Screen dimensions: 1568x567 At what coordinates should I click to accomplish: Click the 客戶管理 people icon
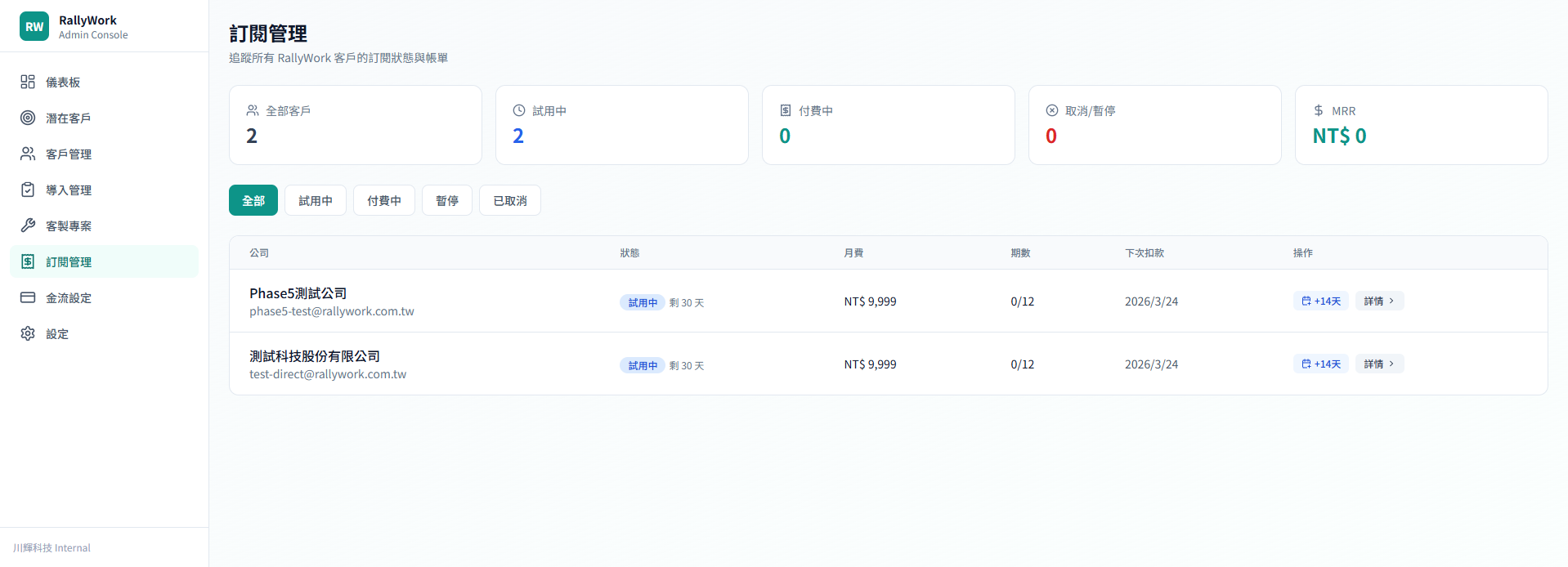28,154
